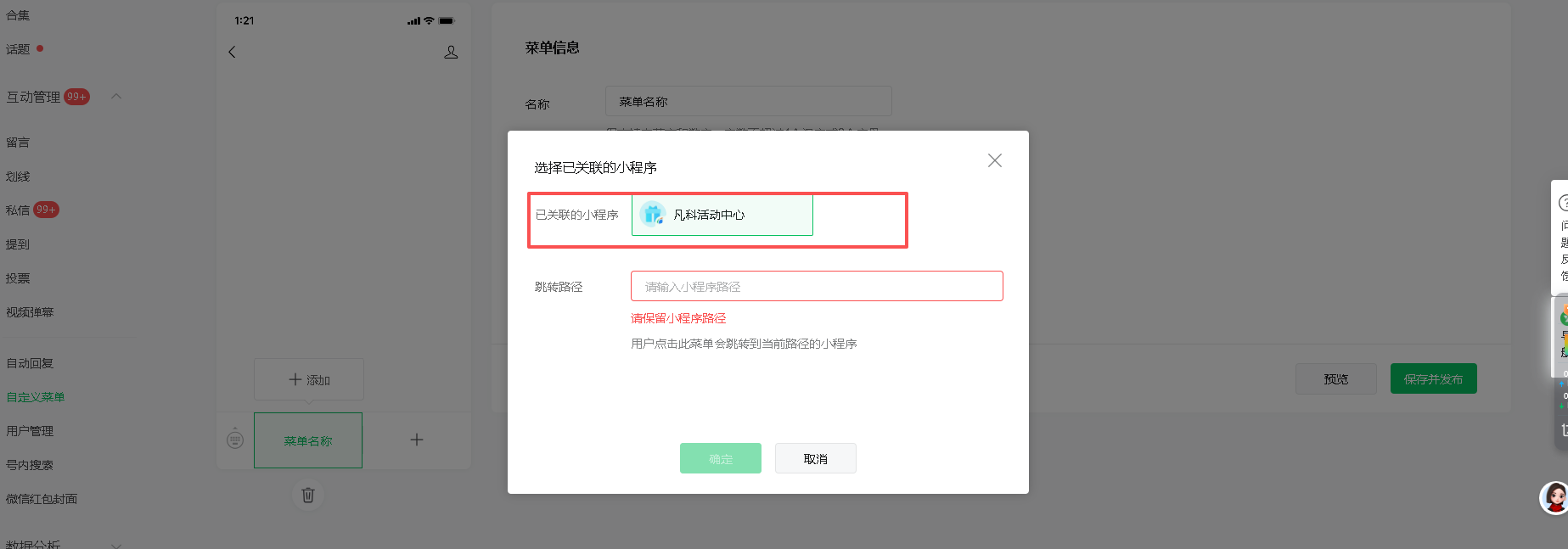Toggle the keyboard icon in phone preview
Viewport: 1568px width, 549px height.
click(x=235, y=440)
